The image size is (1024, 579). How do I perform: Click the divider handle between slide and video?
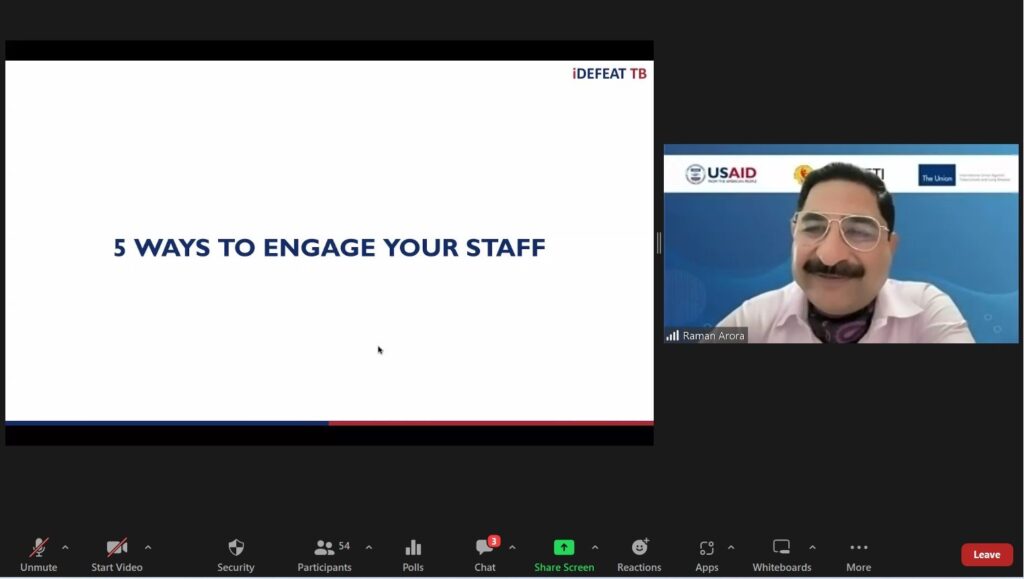pyautogui.click(x=658, y=243)
